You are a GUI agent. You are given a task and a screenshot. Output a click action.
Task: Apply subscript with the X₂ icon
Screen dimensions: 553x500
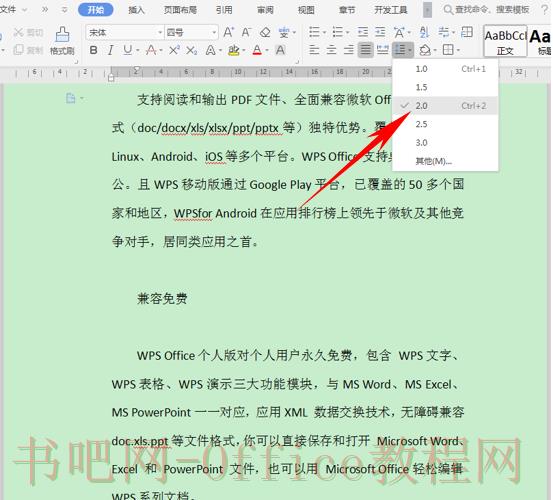coord(192,50)
